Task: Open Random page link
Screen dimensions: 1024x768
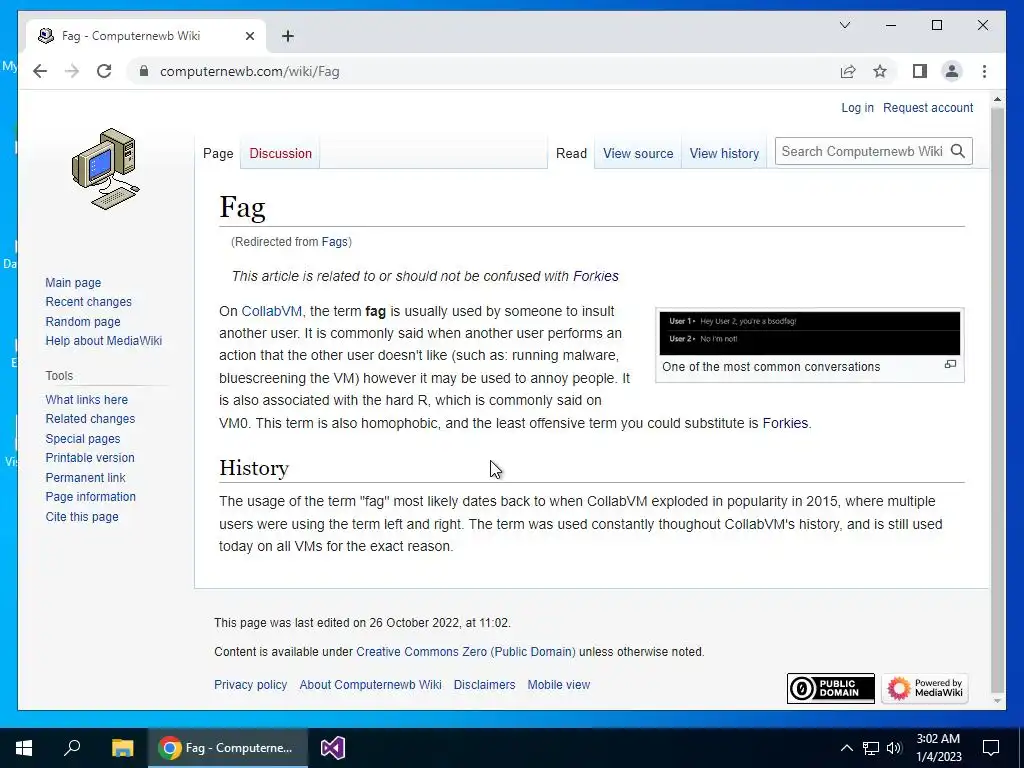Action: (83, 321)
